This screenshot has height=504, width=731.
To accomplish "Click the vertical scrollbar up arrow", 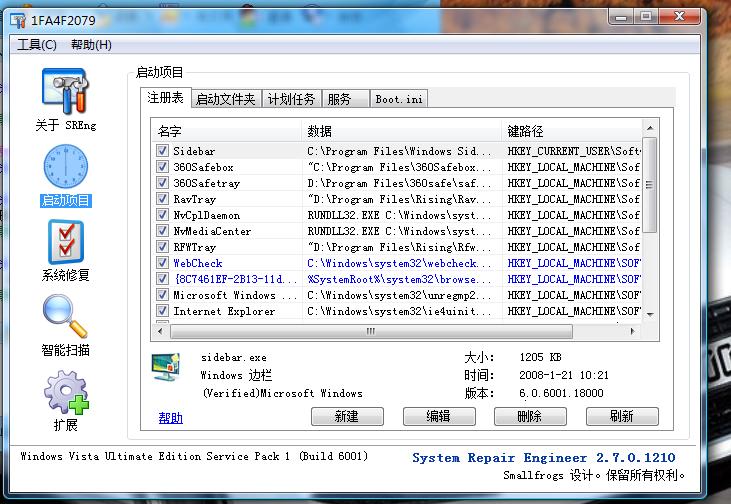I will tap(650, 127).
